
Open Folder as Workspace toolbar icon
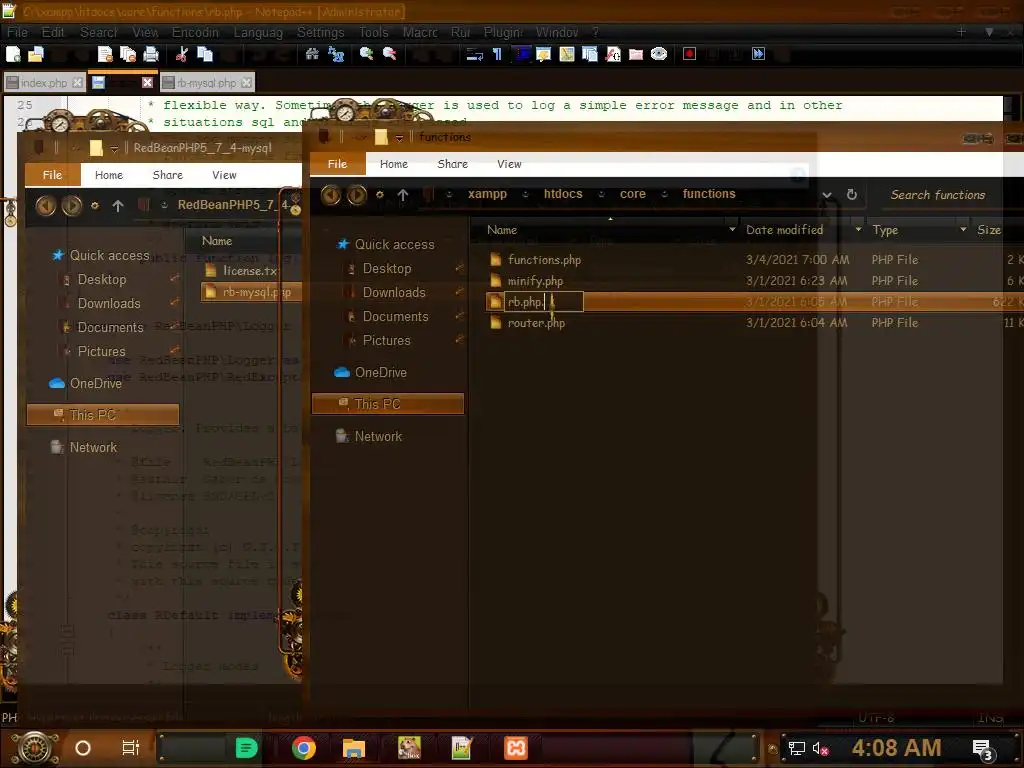point(636,54)
